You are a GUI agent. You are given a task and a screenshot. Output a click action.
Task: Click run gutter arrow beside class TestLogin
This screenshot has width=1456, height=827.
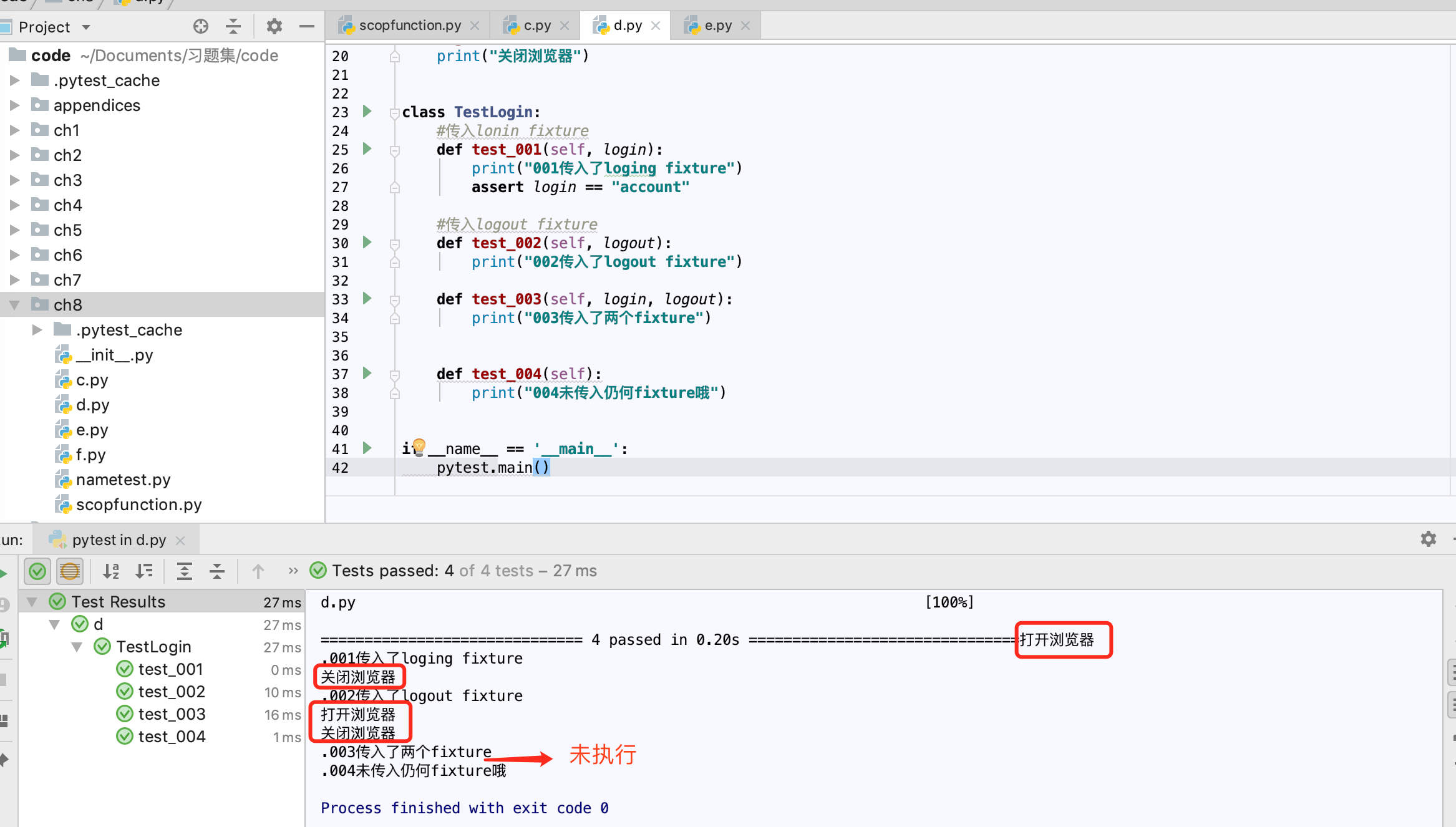coord(367,112)
